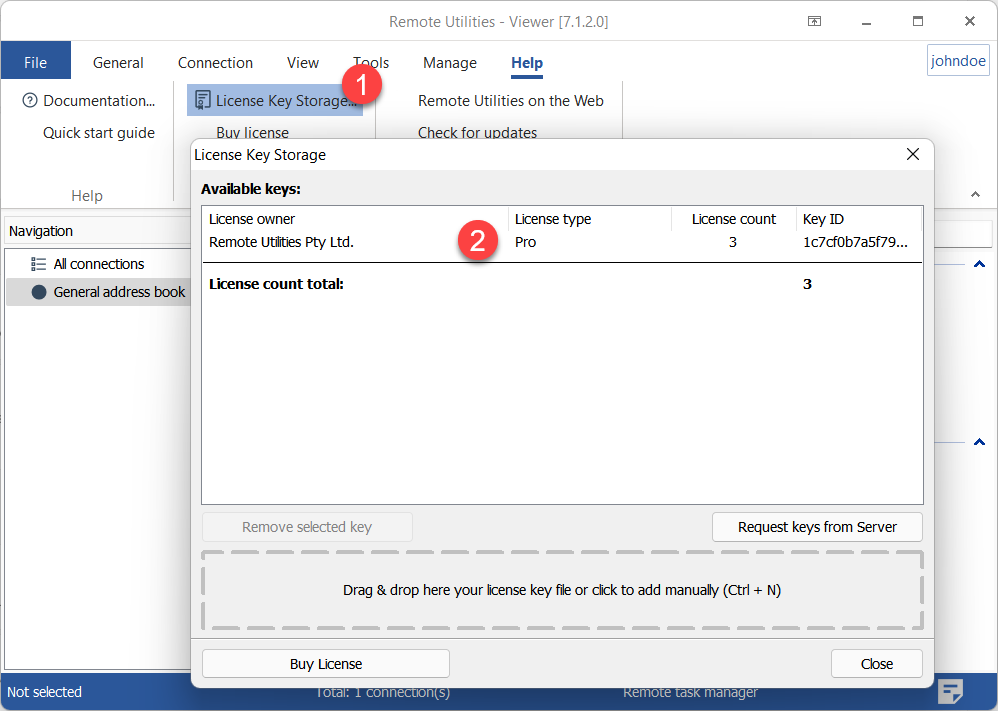
Task: Switch to the Manage tab
Action: (449, 62)
